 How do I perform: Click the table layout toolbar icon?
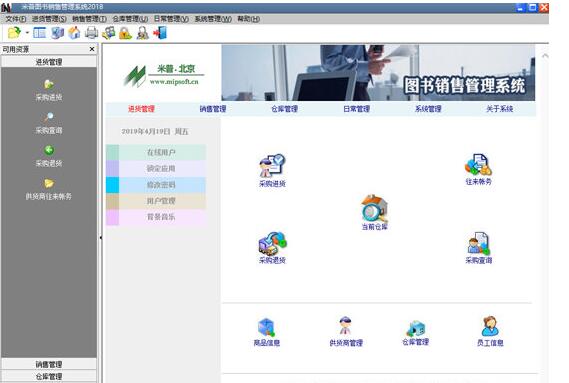(40, 33)
